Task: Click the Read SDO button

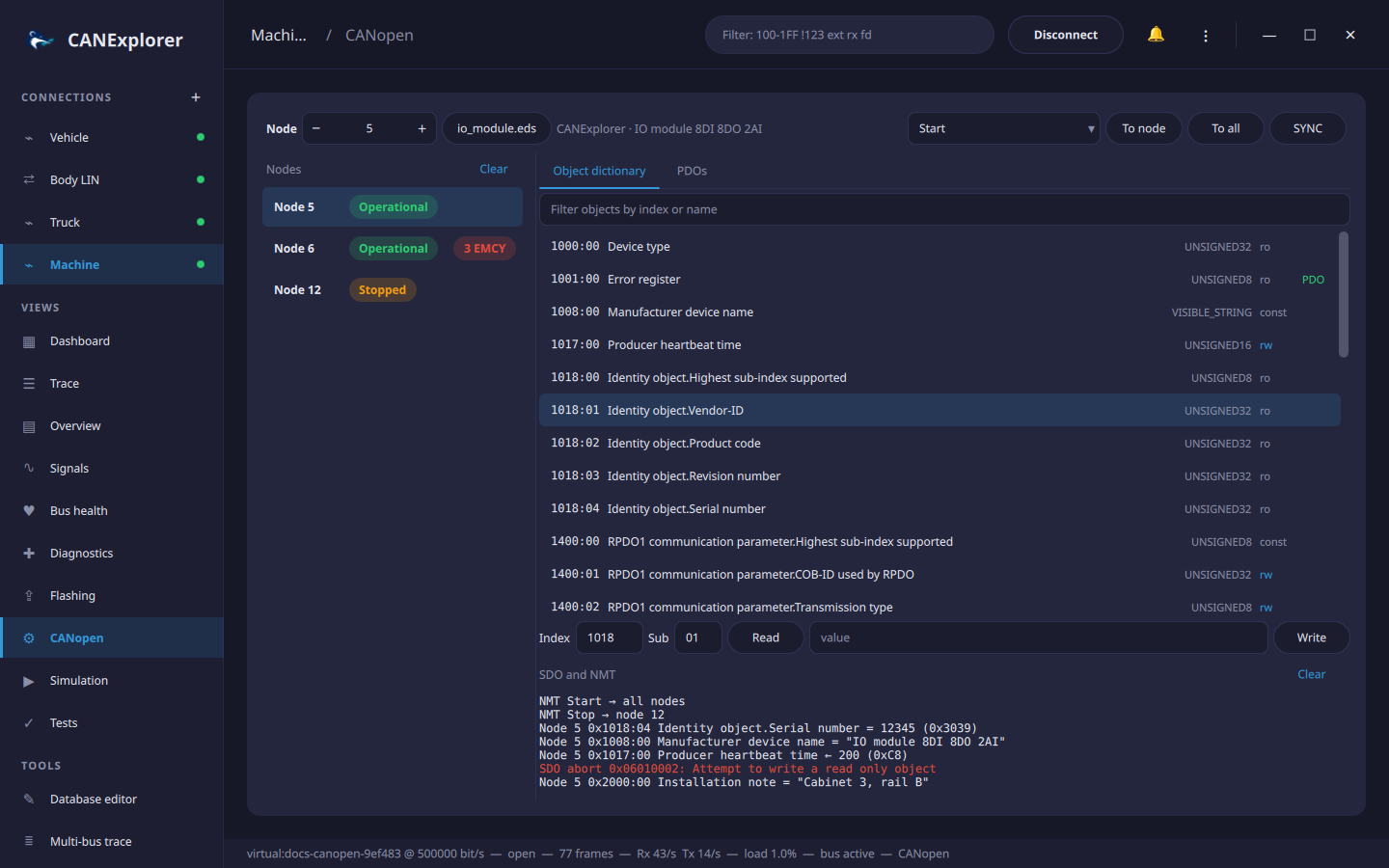Action: [766, 637]
